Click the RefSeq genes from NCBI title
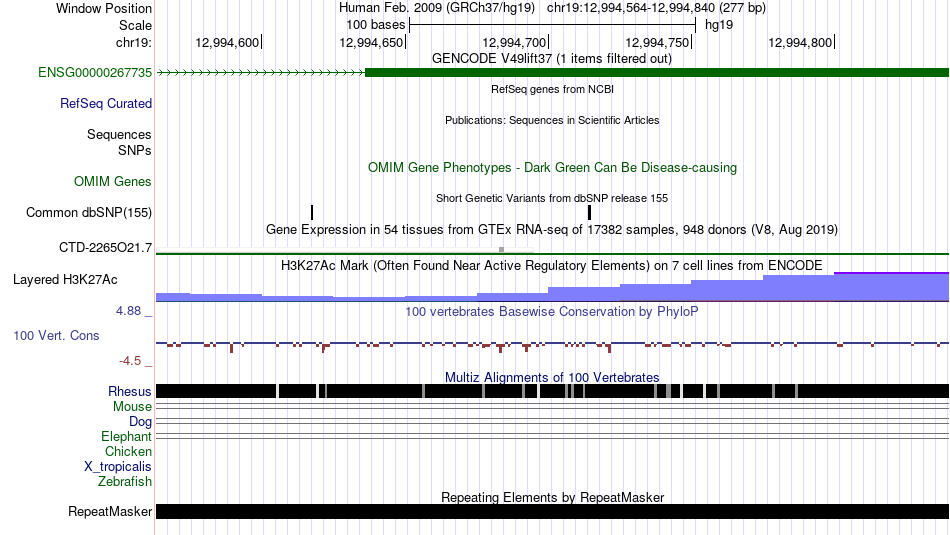Screen dimensions: 950x535 552,89
